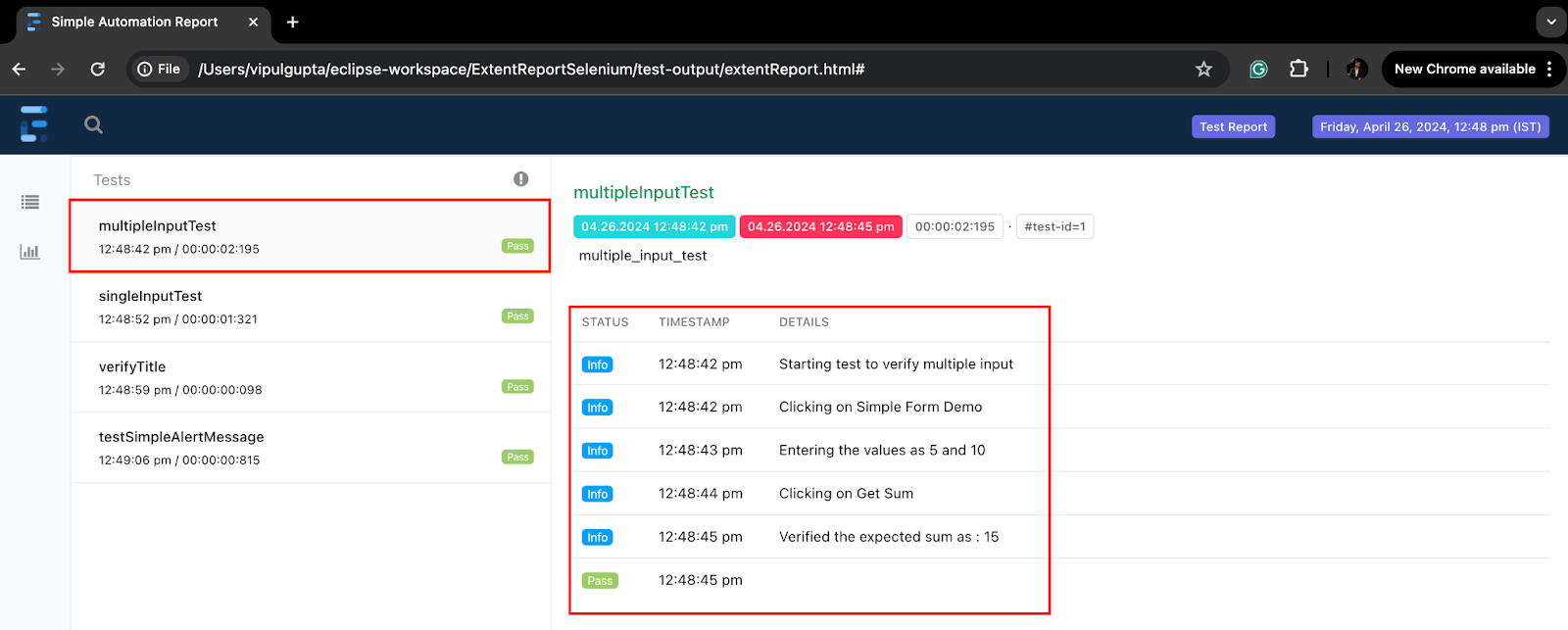This screenshot has width=1568, height=630.
Task: Click 'Starting test to verify multiple input'
Action: (896, 364)
